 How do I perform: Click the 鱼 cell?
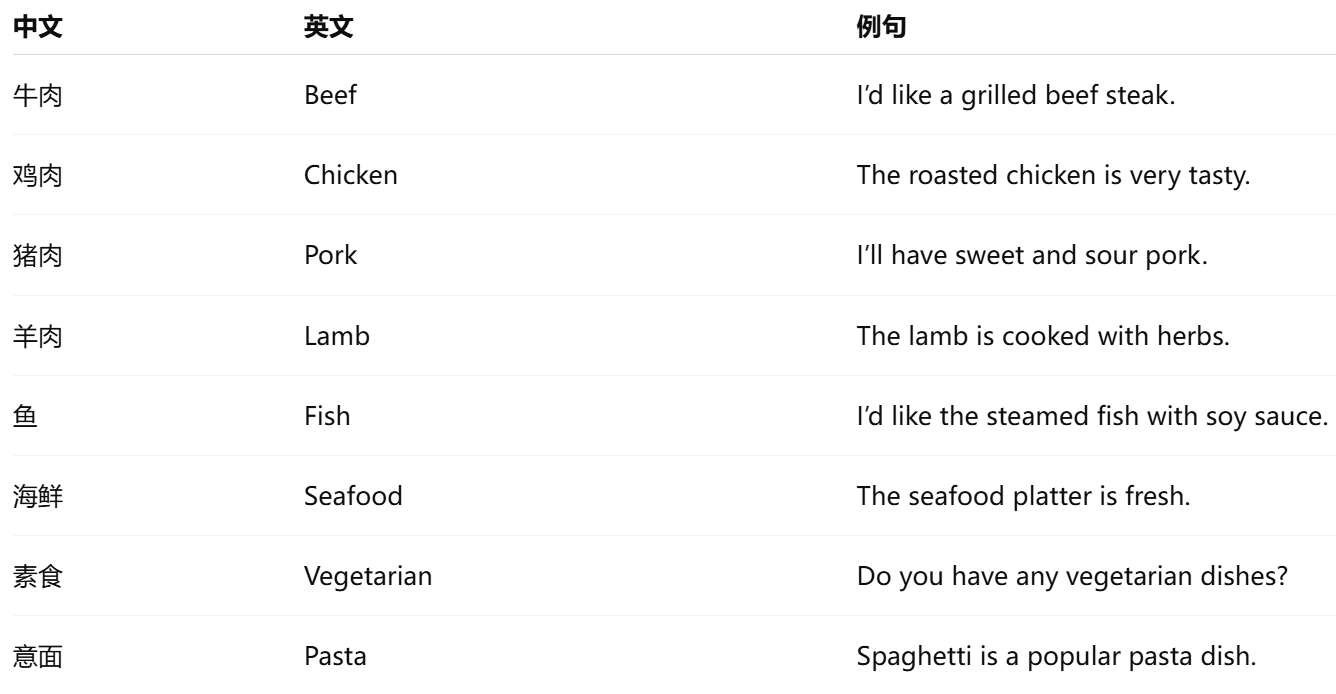point(25,416)
